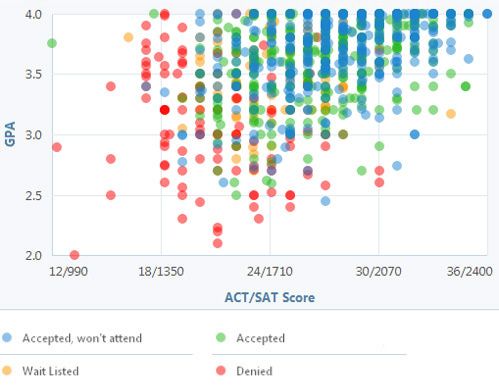Toggle the "Accepted" legend label
The image size is (499, 387).
pos(260,338)
